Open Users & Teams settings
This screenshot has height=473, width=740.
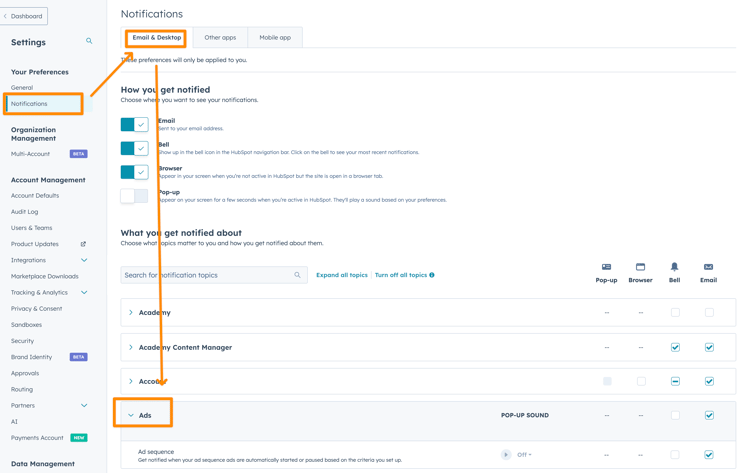32,228
